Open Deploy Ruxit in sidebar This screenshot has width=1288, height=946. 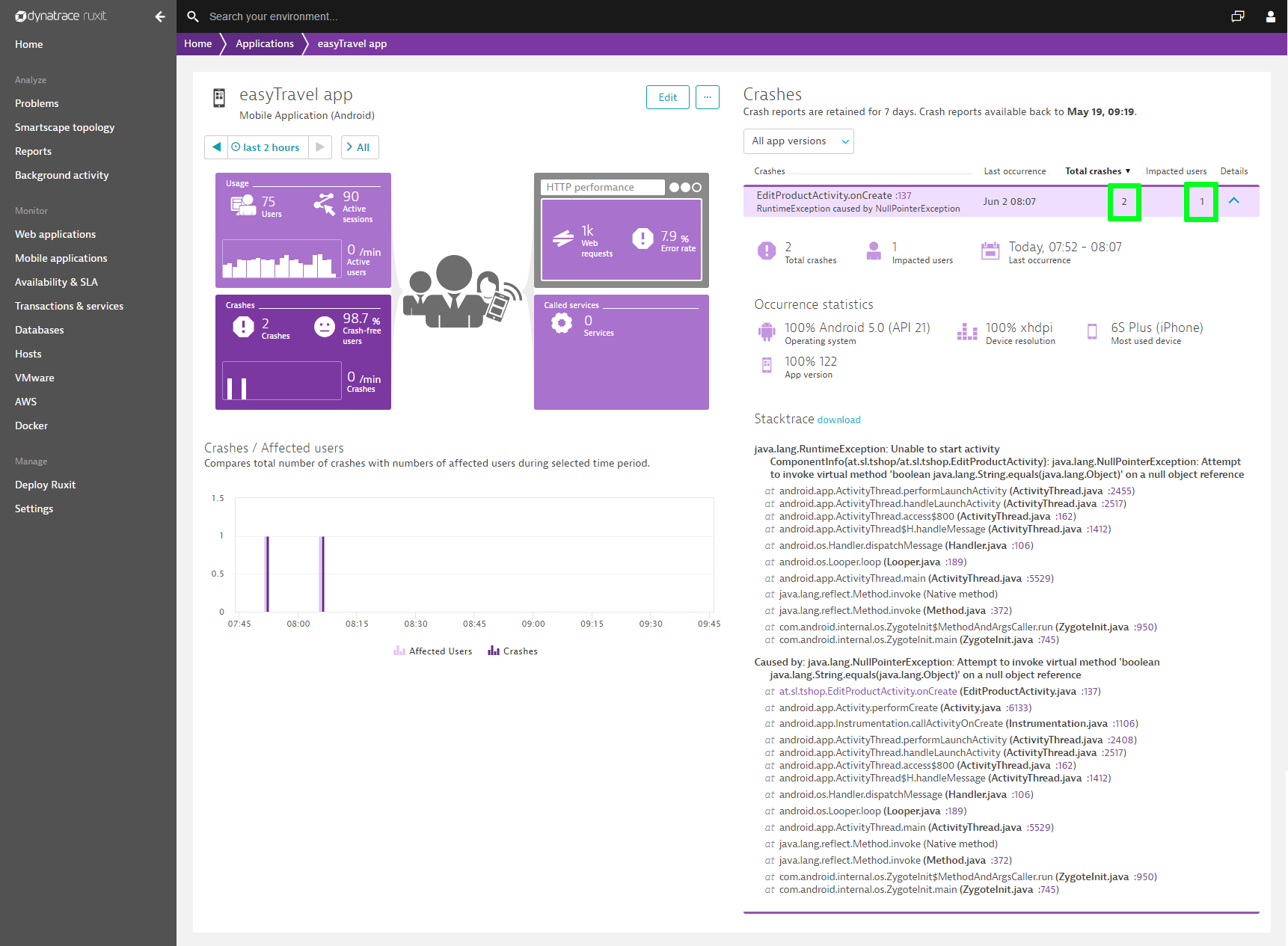click(x=45, y=485)
